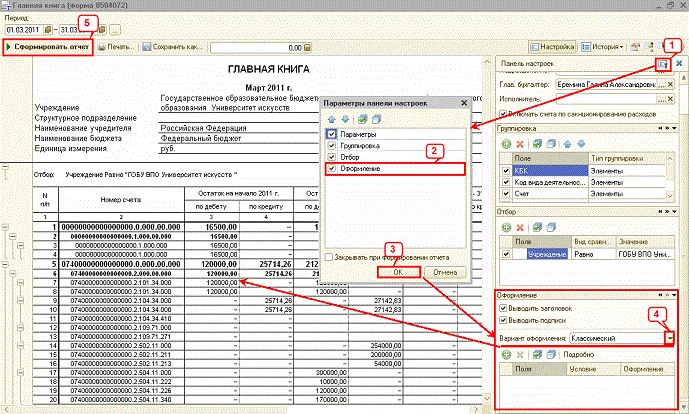Delete the selected row in the Отбор panel
689x414 pixels.
coord(521,227)
